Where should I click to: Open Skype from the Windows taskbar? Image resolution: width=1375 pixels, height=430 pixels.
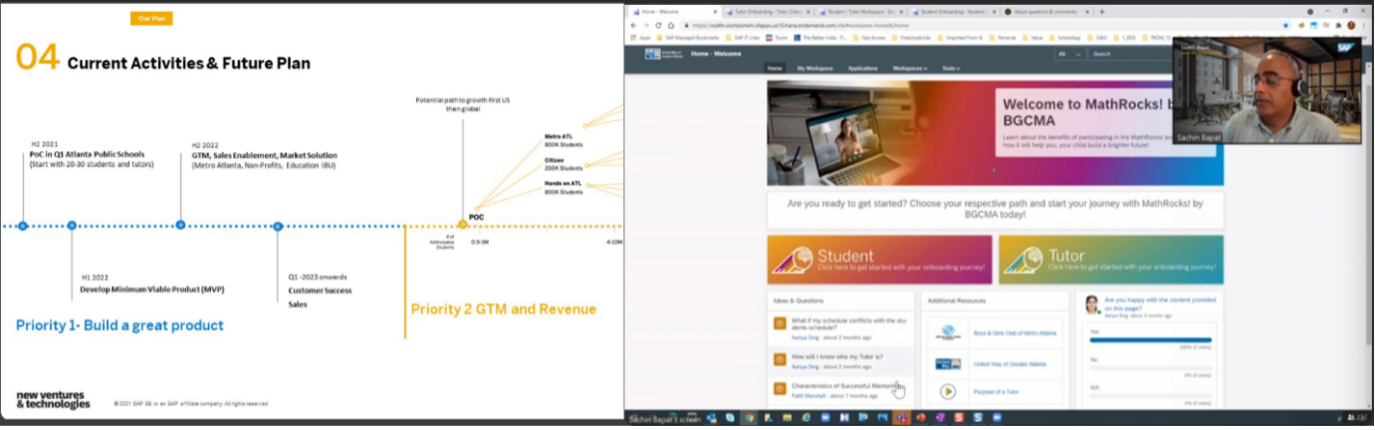(730, 417)
